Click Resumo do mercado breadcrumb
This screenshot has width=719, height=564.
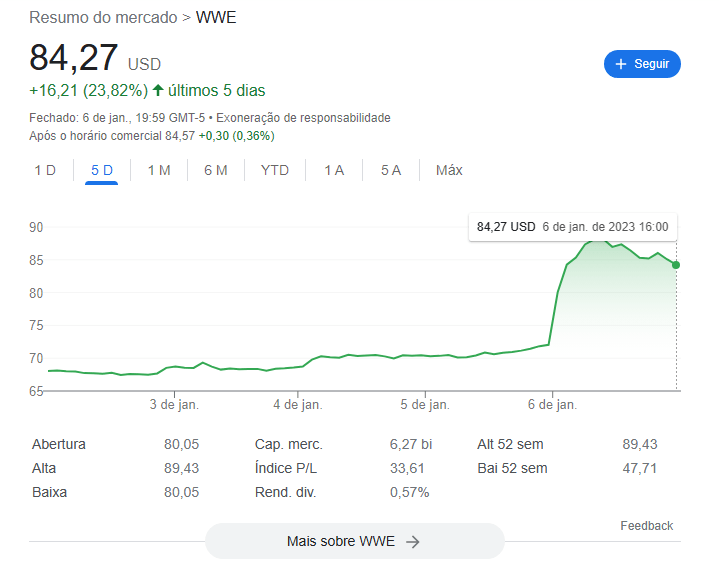103,17
